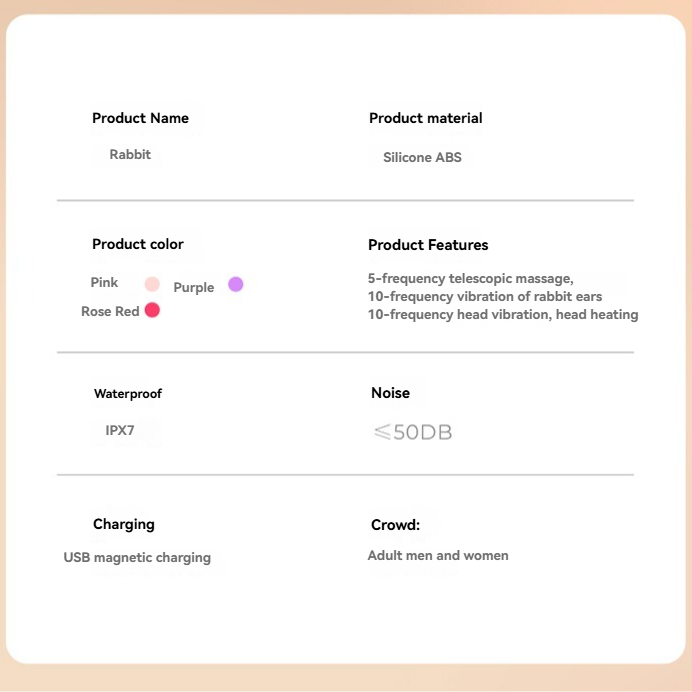This screenshot has height=692, width=692.
Task: Select the Purple color swatch
Action: 236,284
